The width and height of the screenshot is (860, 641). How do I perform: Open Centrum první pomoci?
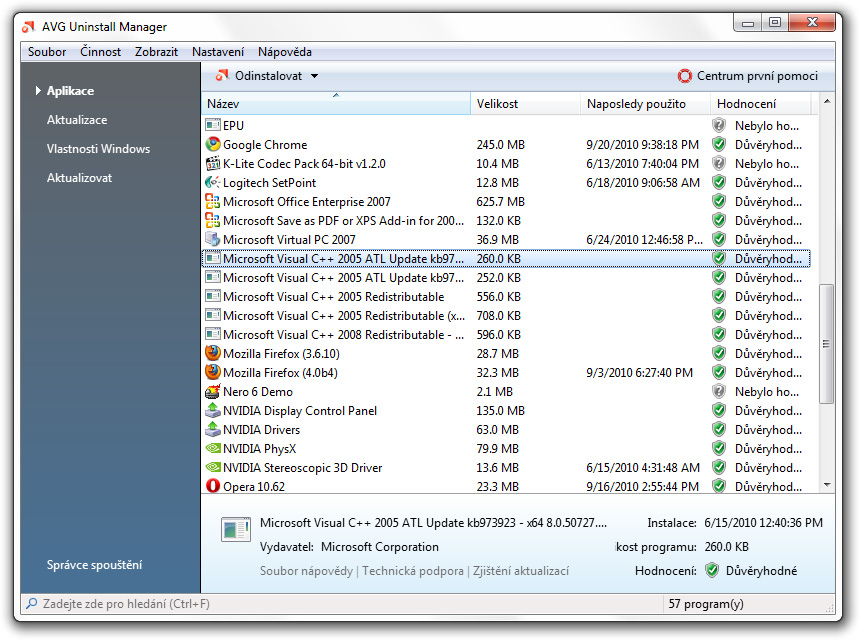click(x=748, y=76)
